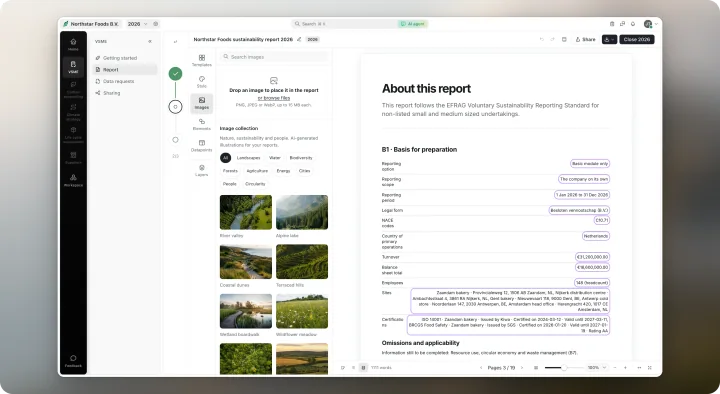Screen dimensions: 720x394
Task: Focus the Search images field
Action: [x=274, y=57]
